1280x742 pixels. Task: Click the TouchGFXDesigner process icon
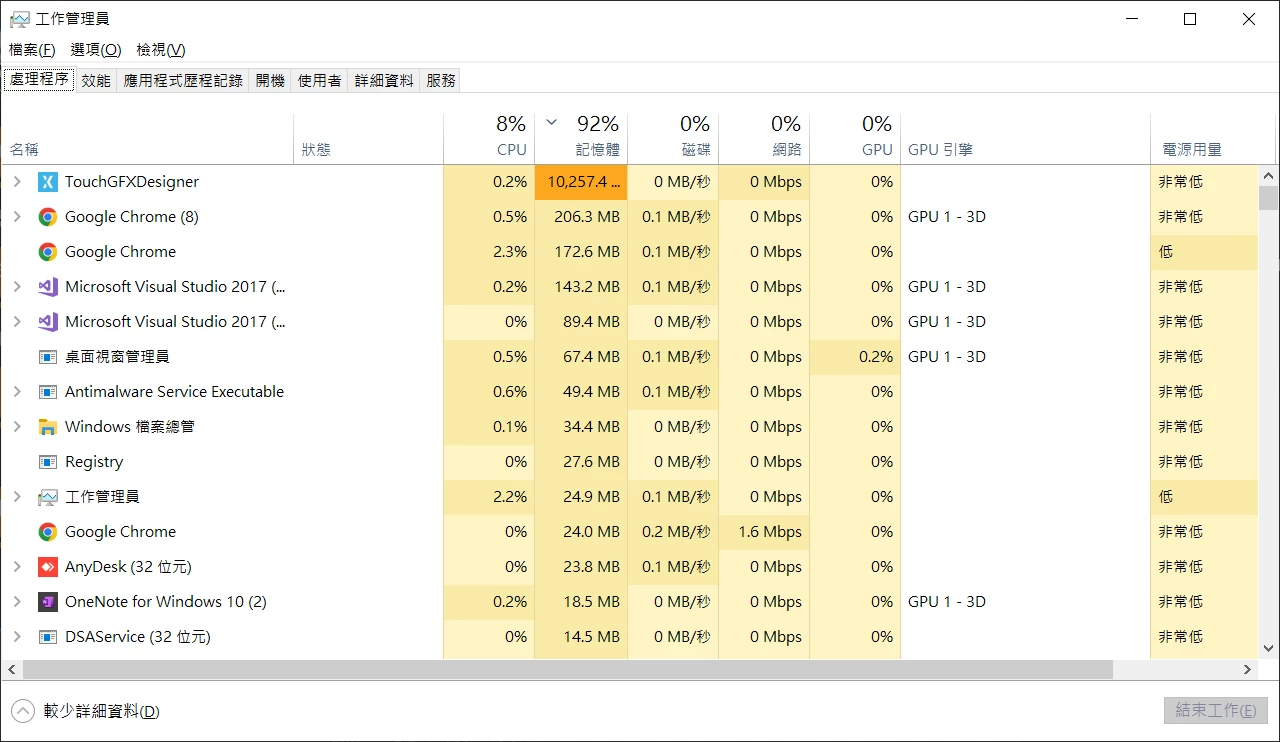point(47,182)
